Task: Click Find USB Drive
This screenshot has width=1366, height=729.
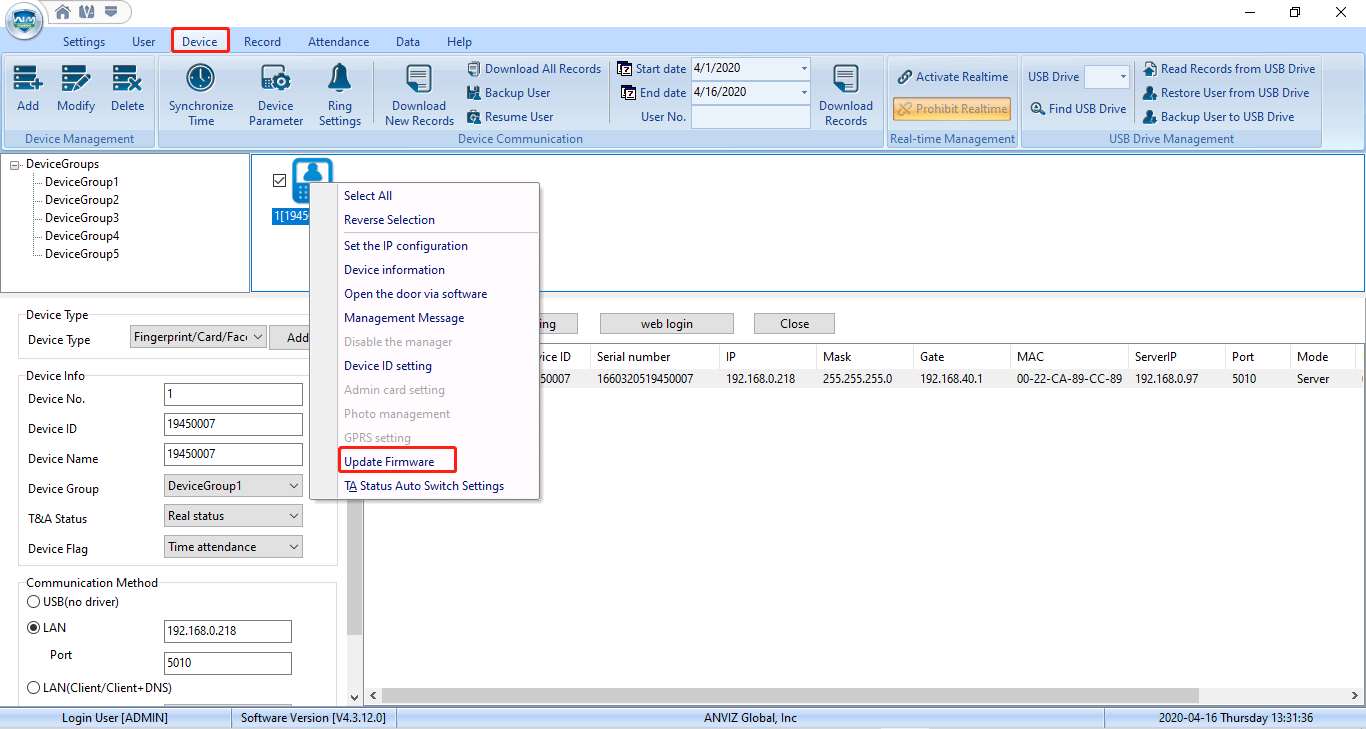Action: 1078,109
